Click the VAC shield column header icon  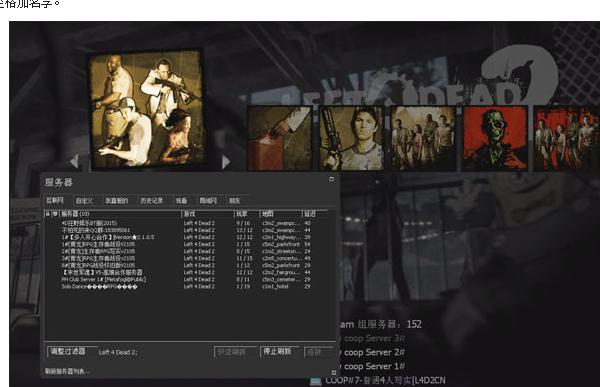point(55,214)
